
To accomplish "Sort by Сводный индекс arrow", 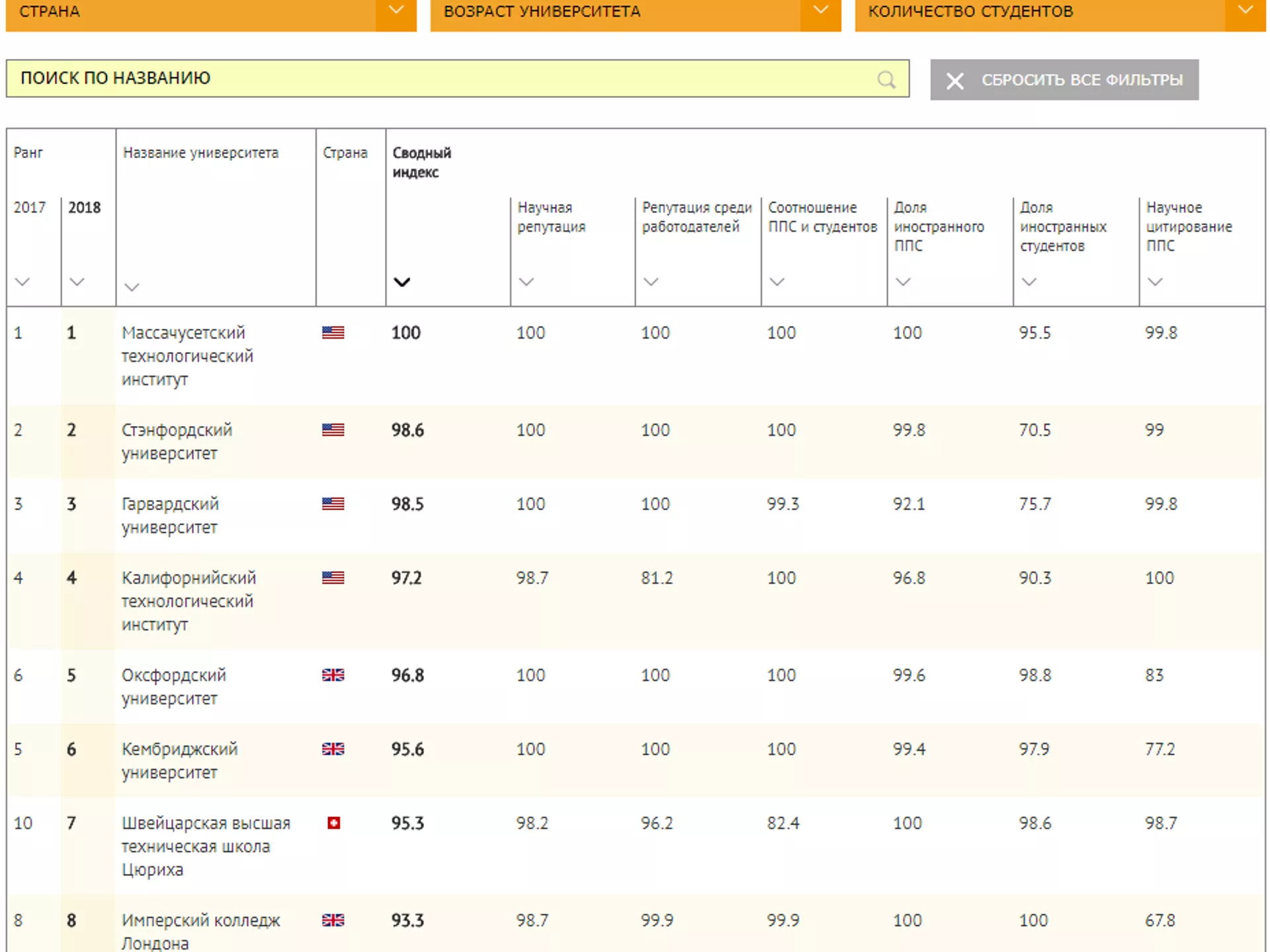I will [402, 282].
